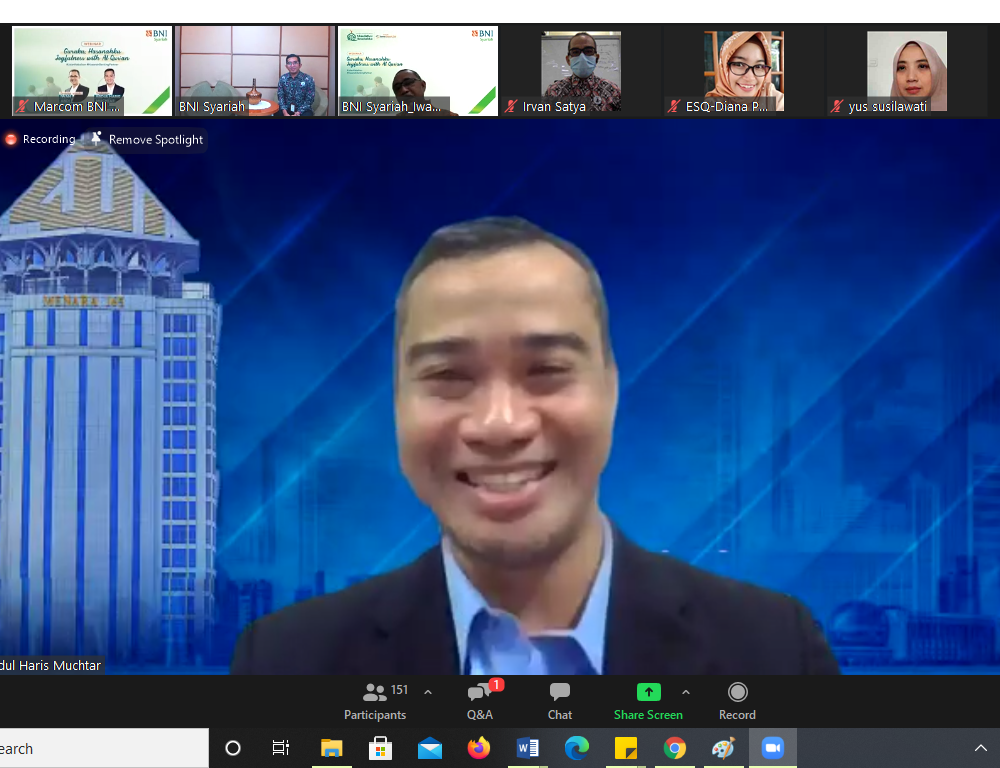
Task: Open Firefox from the taskbar
Action: [479, 748]
